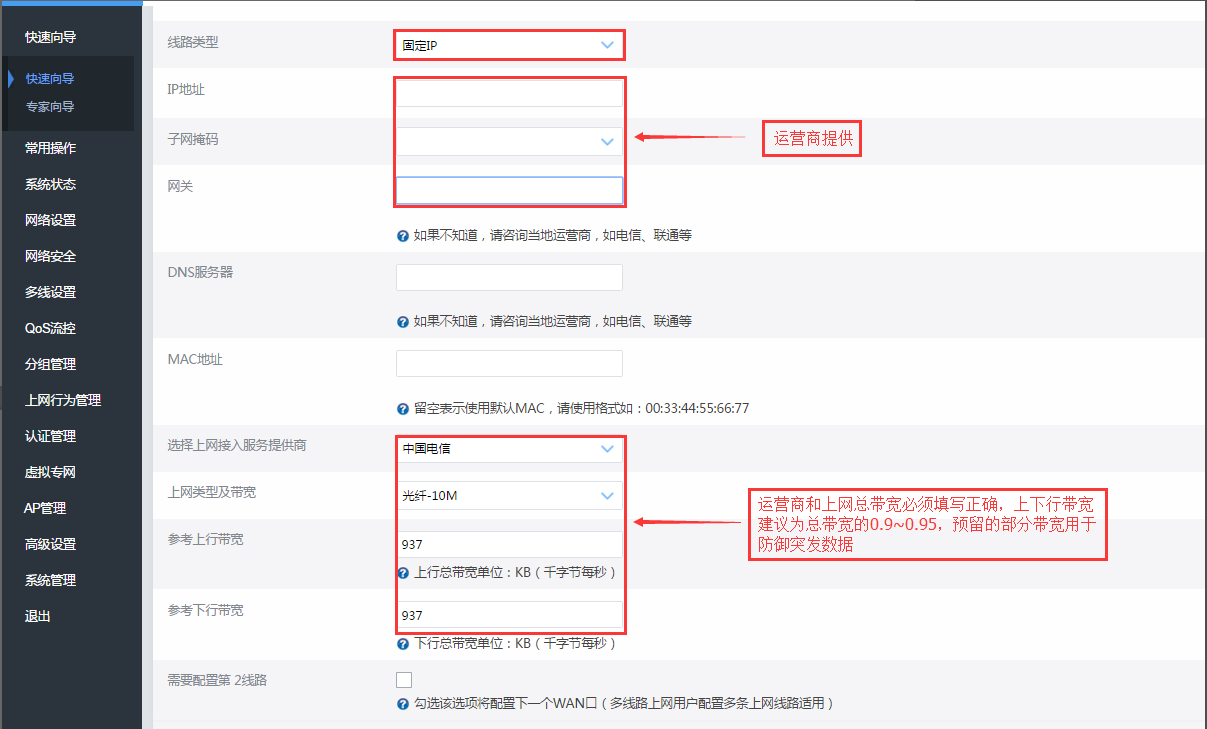The height and width of the screenshot is (729, 1207).
Task: Click help icon under MAC address field
Action: pyautogui.click(x=403, y=408)
